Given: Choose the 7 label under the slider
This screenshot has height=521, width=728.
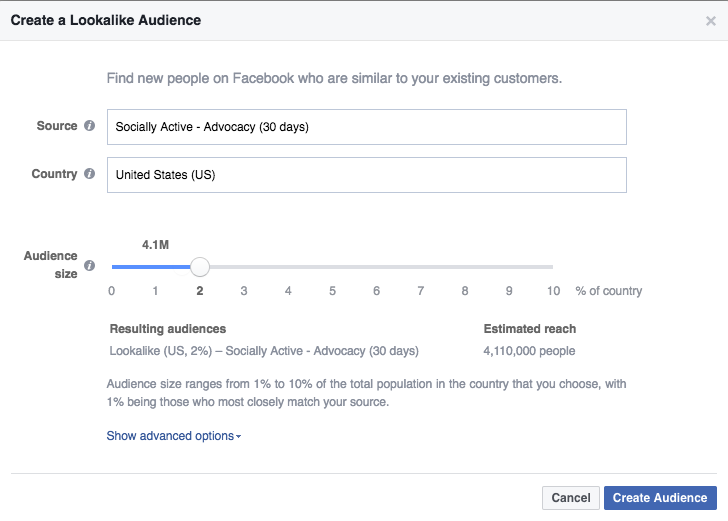Looking at the screenshot, I should tap(421, 291).
